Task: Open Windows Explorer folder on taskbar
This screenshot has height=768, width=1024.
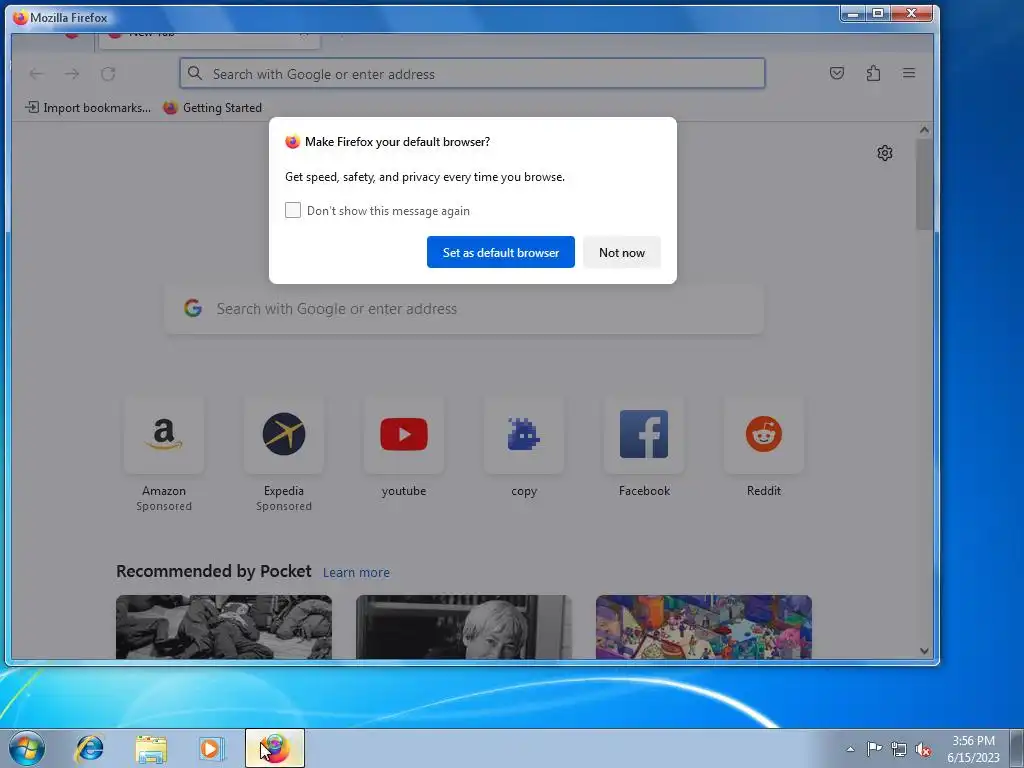Action: pyautogui.click(x=151, y=748)
